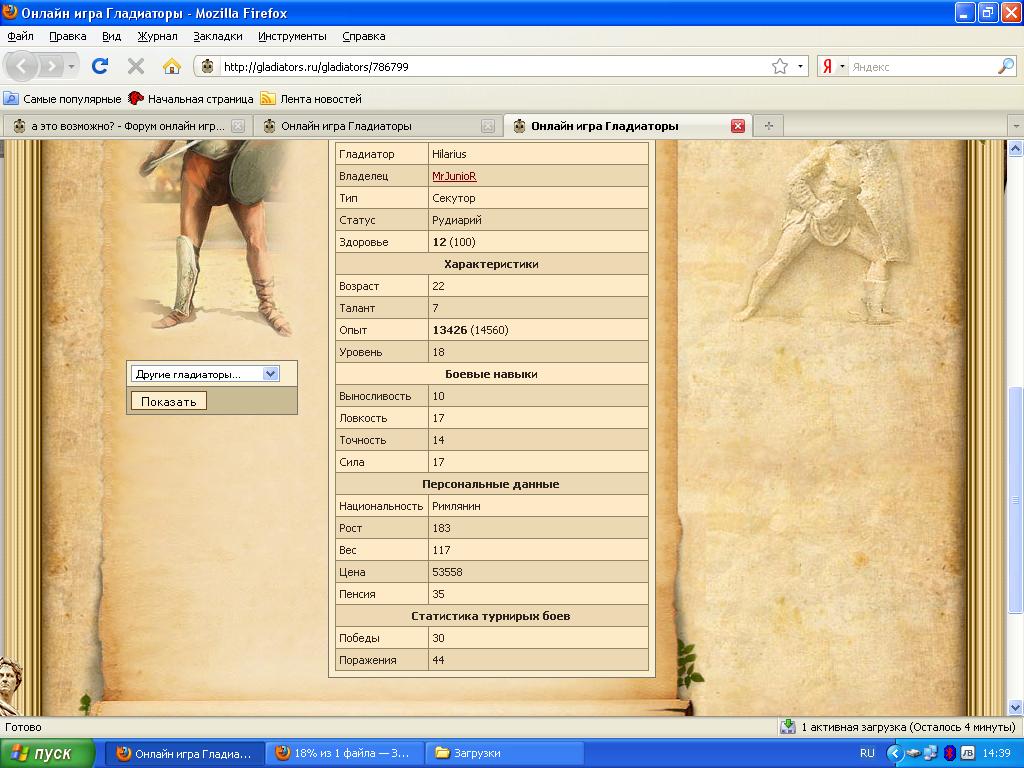
Task: Click the Лента новостей bookmark
Action: coord(320,99)
